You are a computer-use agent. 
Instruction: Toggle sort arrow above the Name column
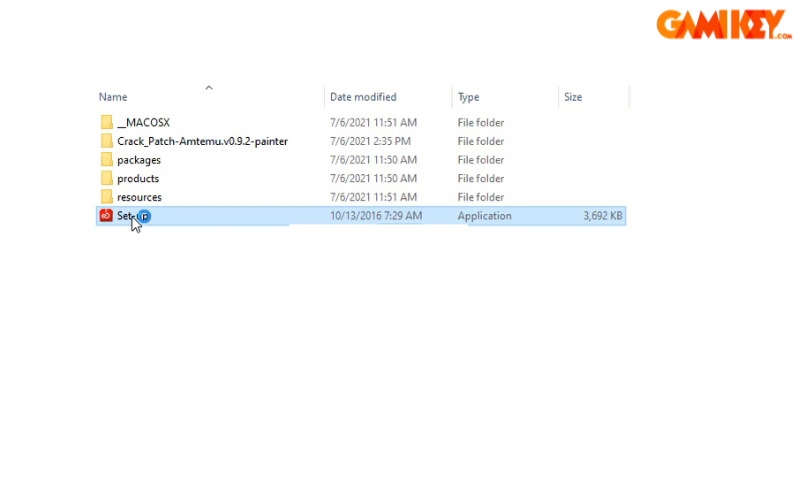point(209,88)
